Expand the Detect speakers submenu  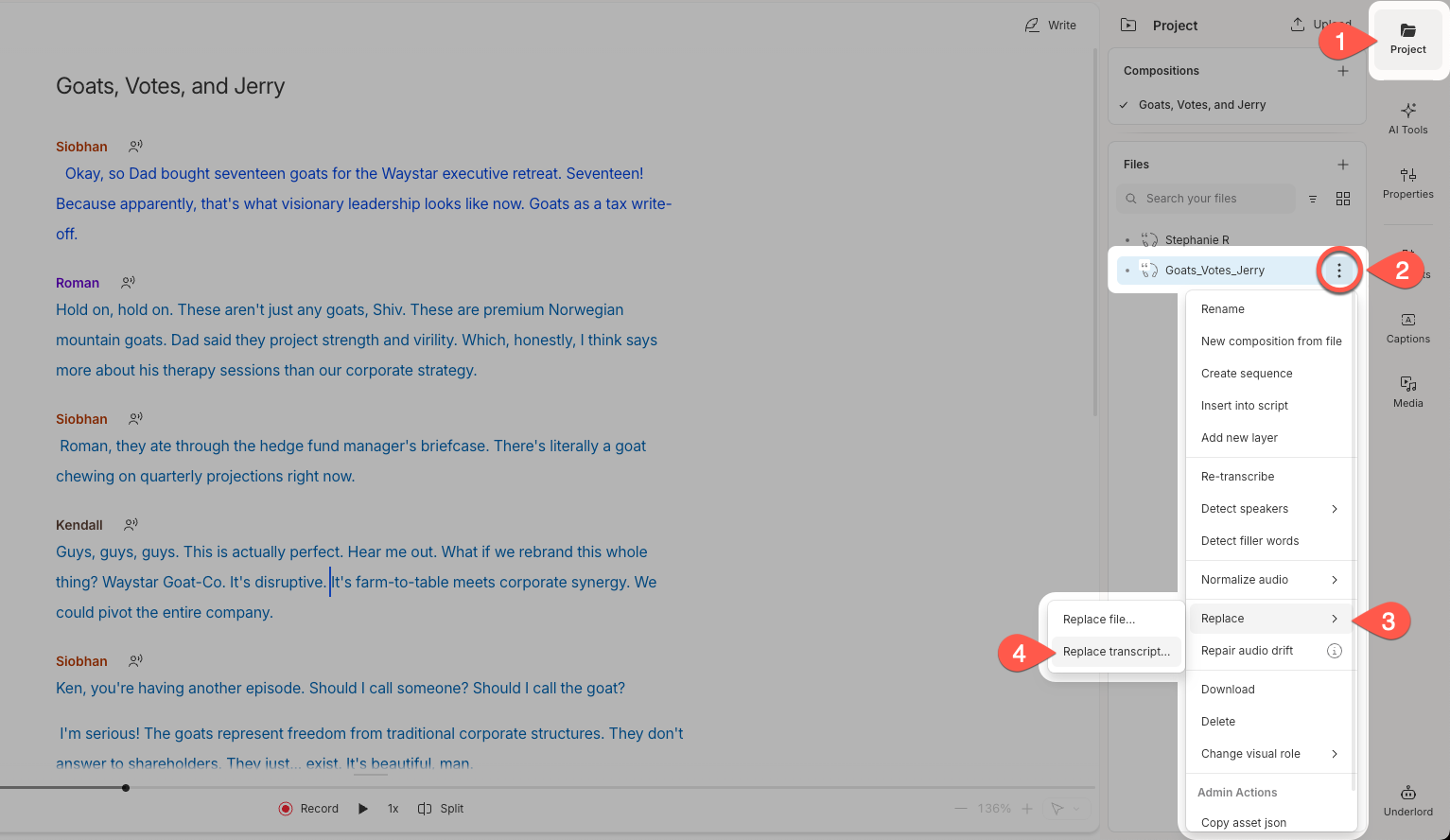coord(1245,508)
